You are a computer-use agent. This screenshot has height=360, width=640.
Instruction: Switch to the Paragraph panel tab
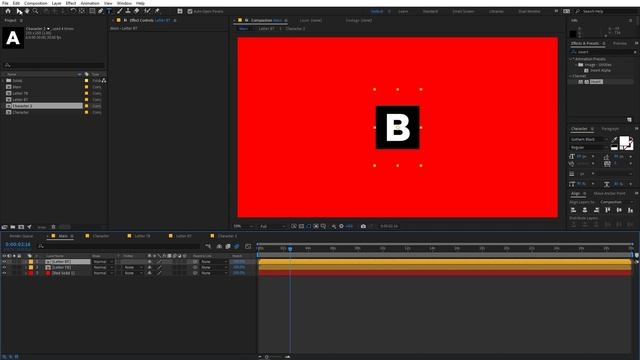(x=610, y=129)
